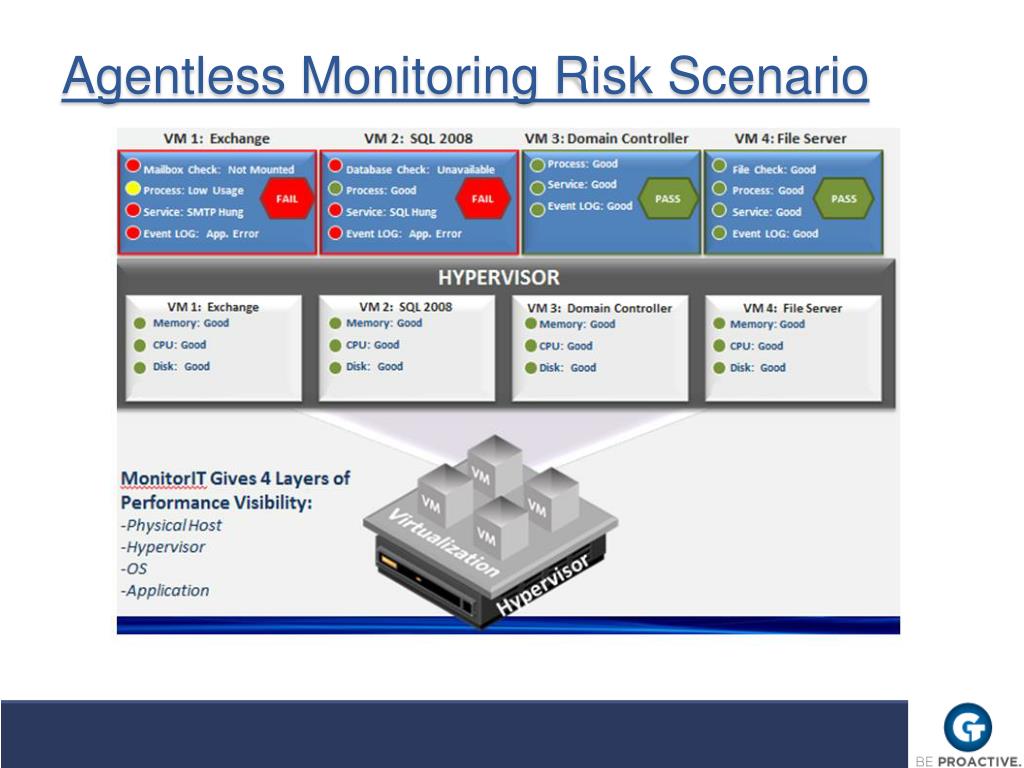
Task: Click the red dot beside Mailbox Check: Not Mounted
Action: (x=133, y=167)
